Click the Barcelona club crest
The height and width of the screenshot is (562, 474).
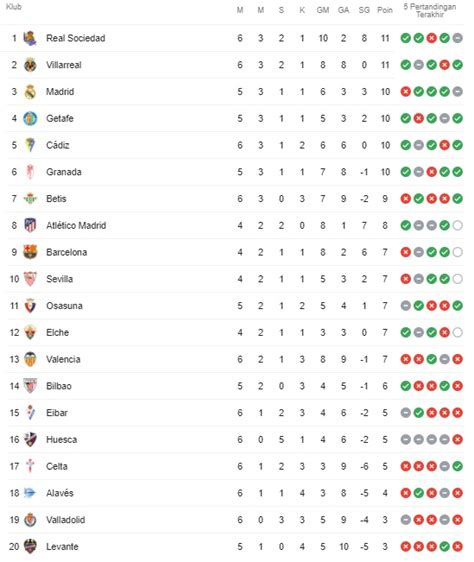tap(30, 252)
